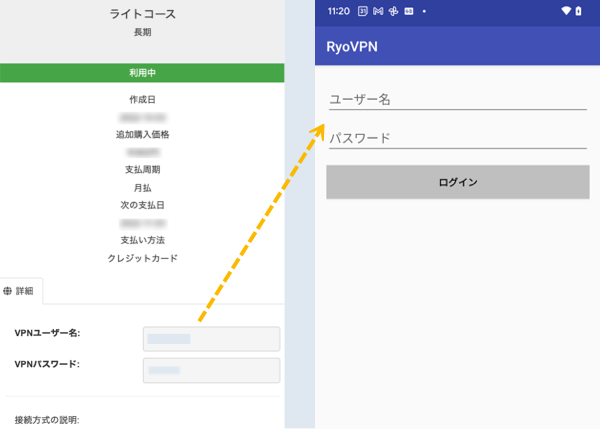Click the 支払い方法 label
The image size is (600, 429).
coord(142,240)
